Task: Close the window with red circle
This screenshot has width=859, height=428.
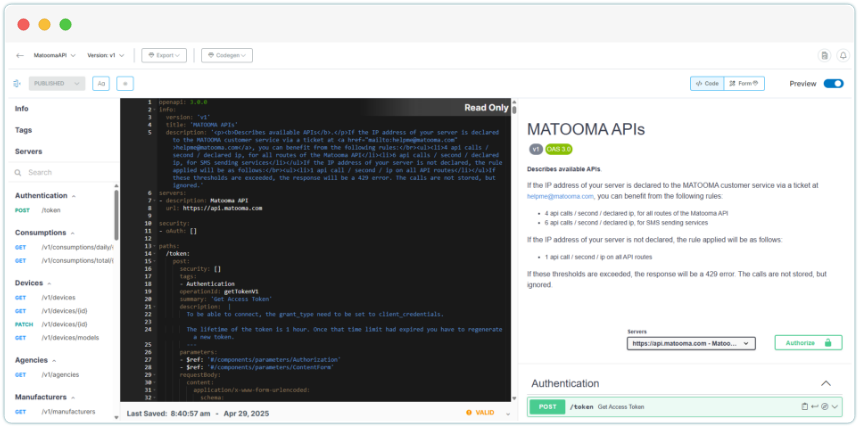Action: pyautogui.click(x=23, y=25)
